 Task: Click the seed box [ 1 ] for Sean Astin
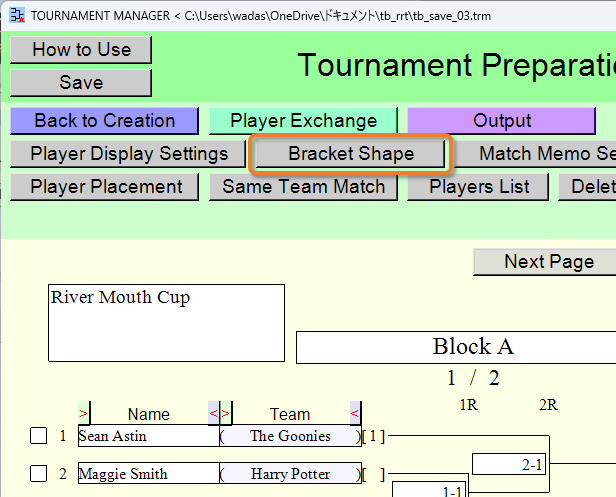373,436
